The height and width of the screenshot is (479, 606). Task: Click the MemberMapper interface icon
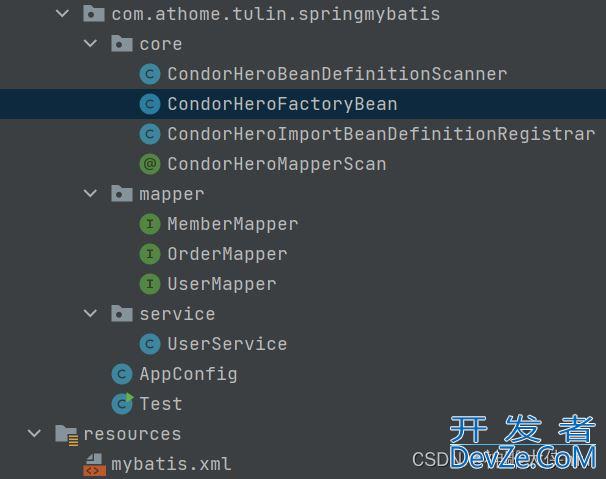(150, 224)
